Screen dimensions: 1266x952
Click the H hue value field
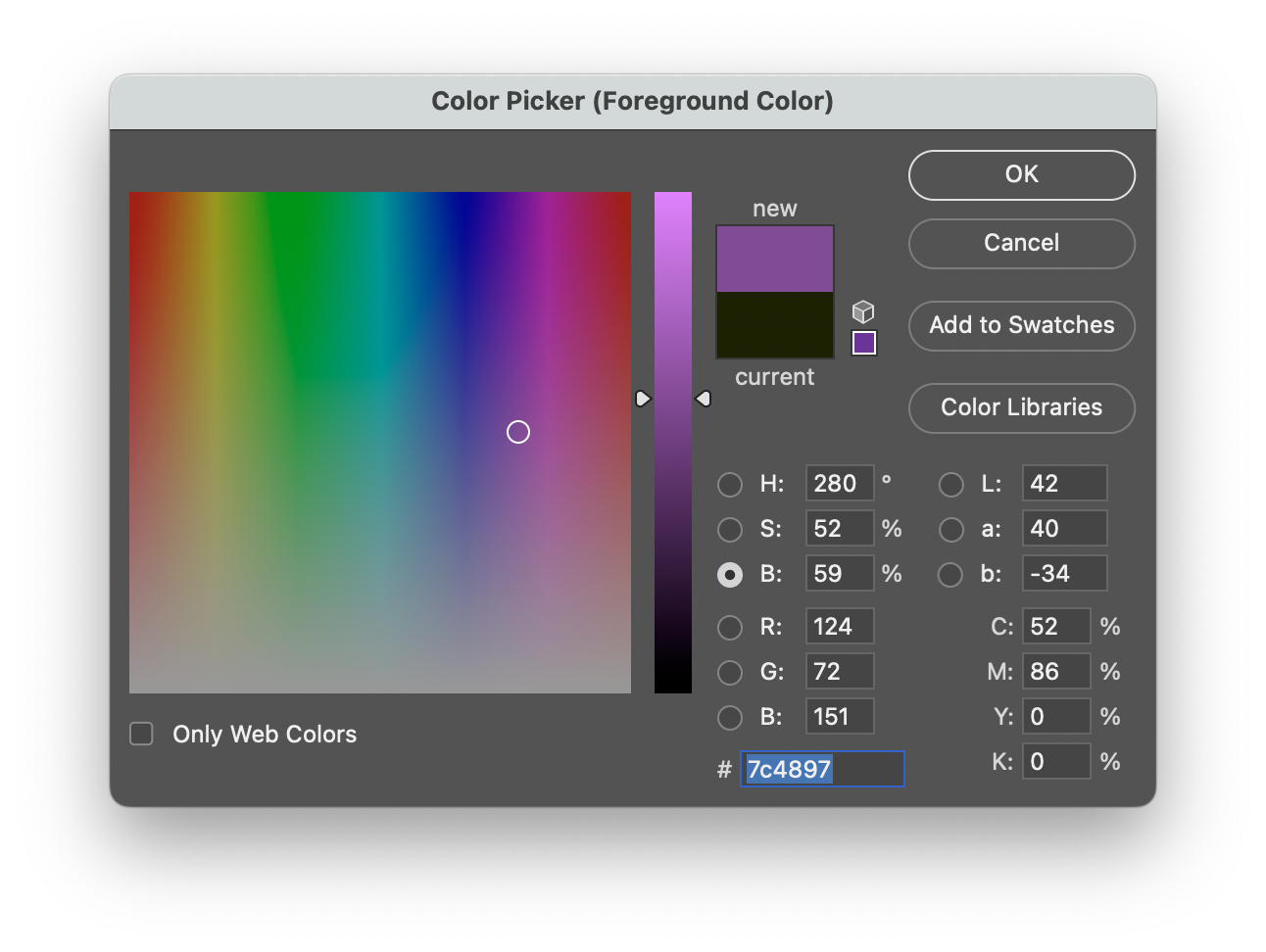pyautogui.click(x=839, y=484)
